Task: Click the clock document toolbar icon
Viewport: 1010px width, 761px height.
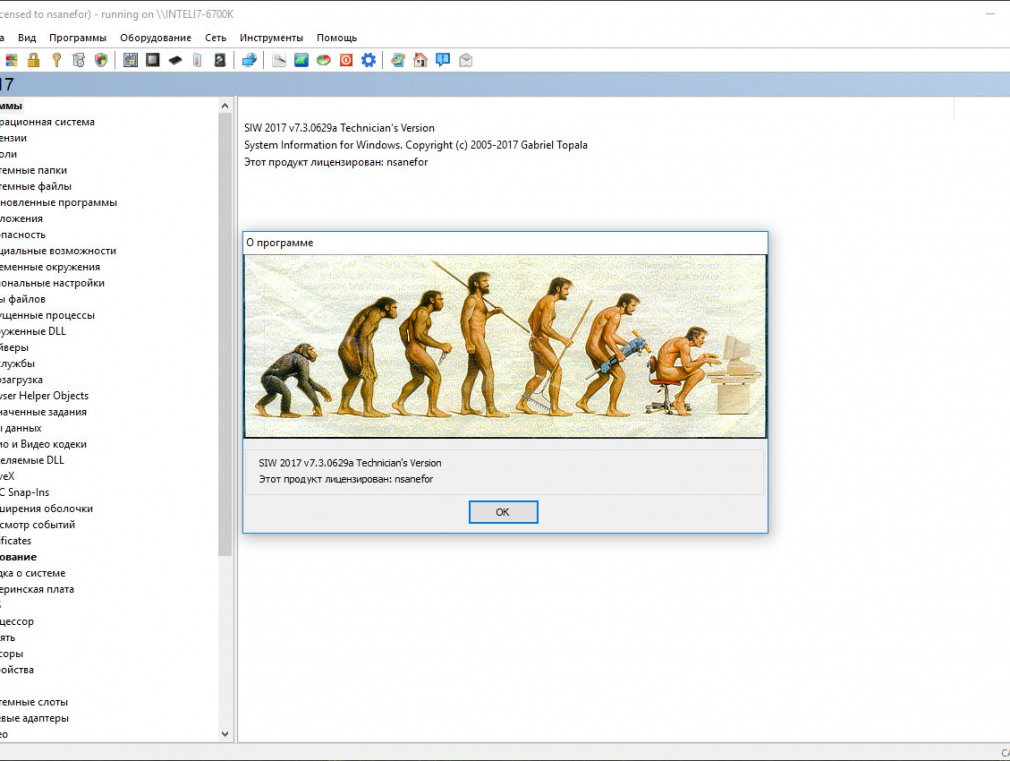Action: coord(79,61)
